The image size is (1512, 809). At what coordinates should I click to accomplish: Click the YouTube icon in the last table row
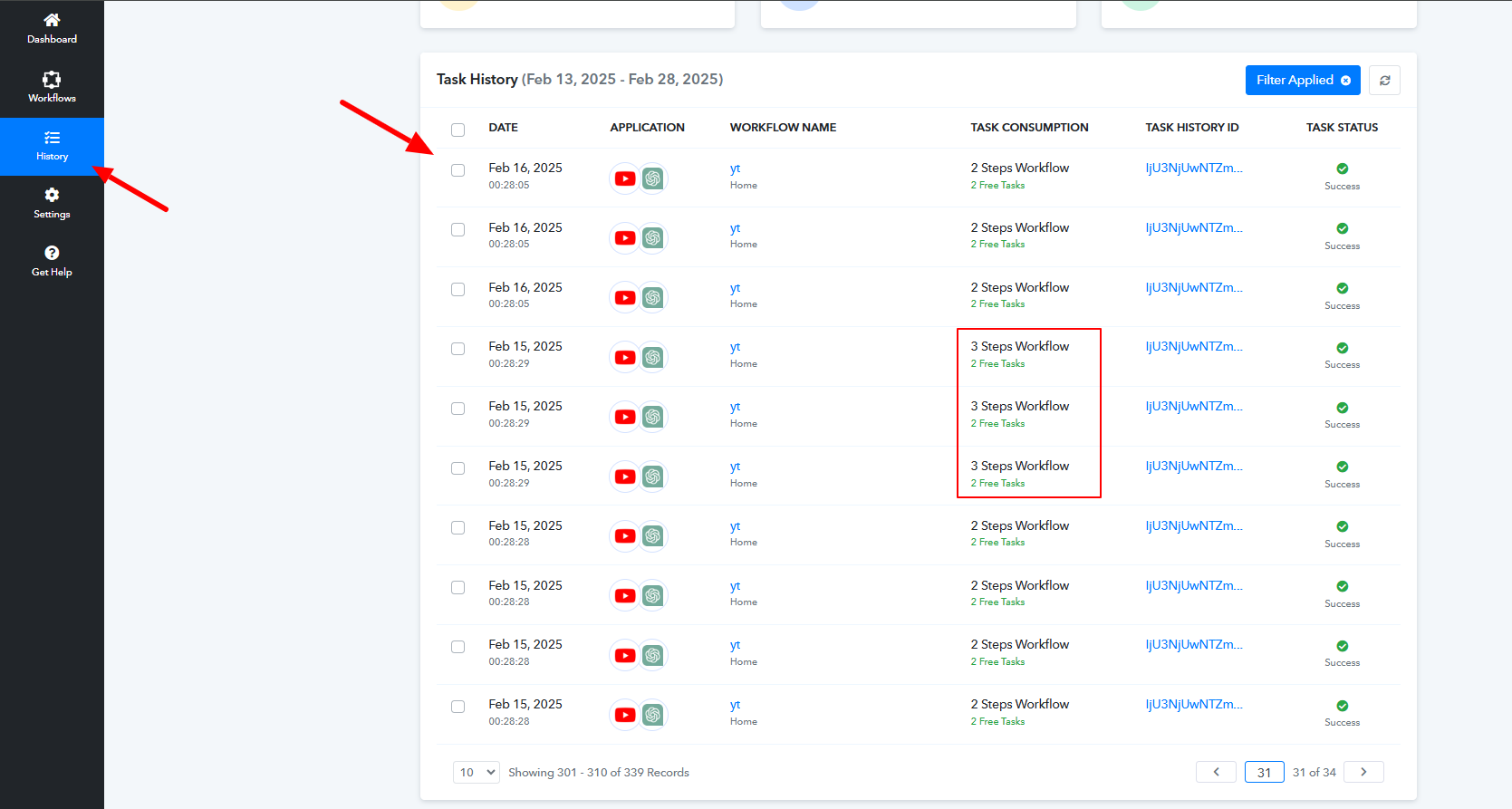tap(625, 715)
